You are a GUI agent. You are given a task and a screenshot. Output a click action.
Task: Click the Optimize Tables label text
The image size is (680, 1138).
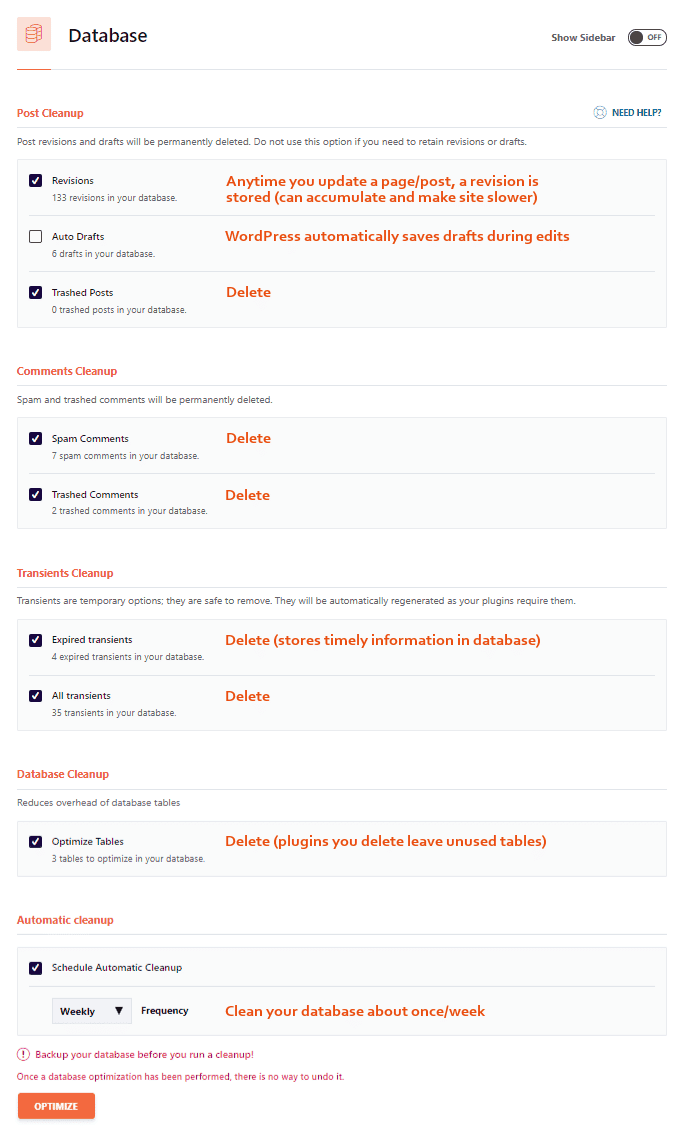point(88,842)
